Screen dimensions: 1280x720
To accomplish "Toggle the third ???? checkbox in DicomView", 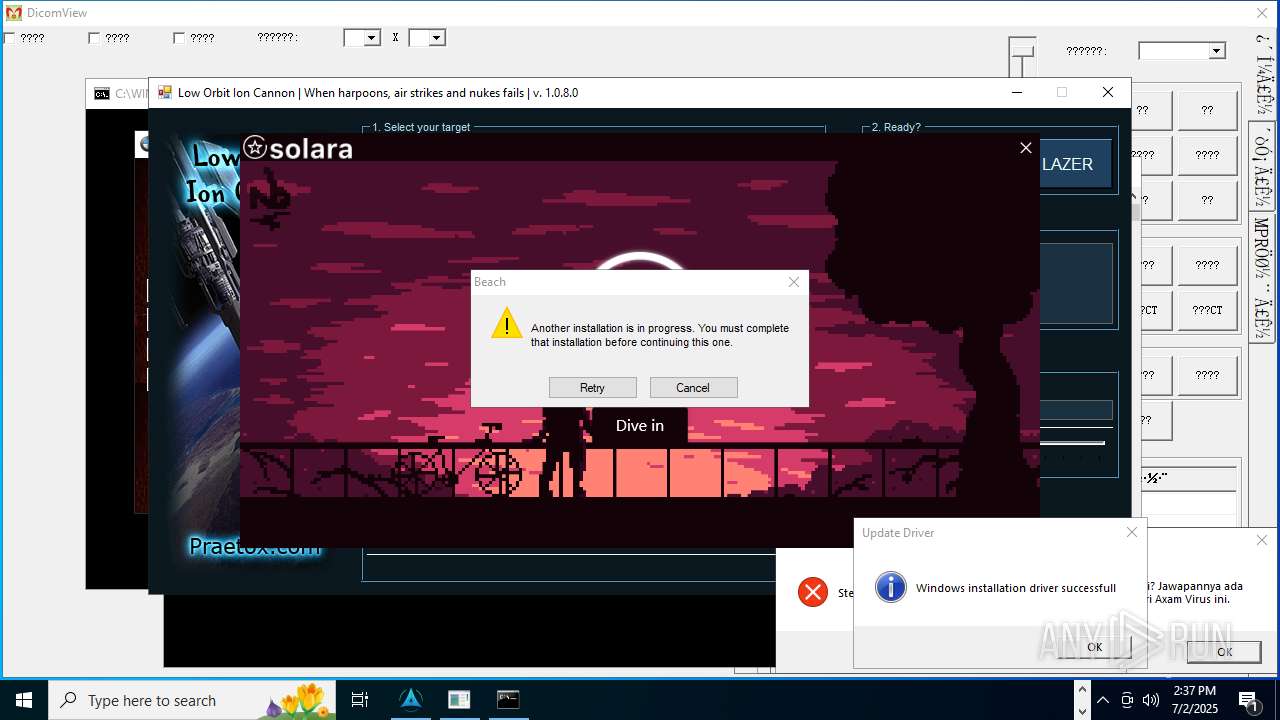I will 179,38.
